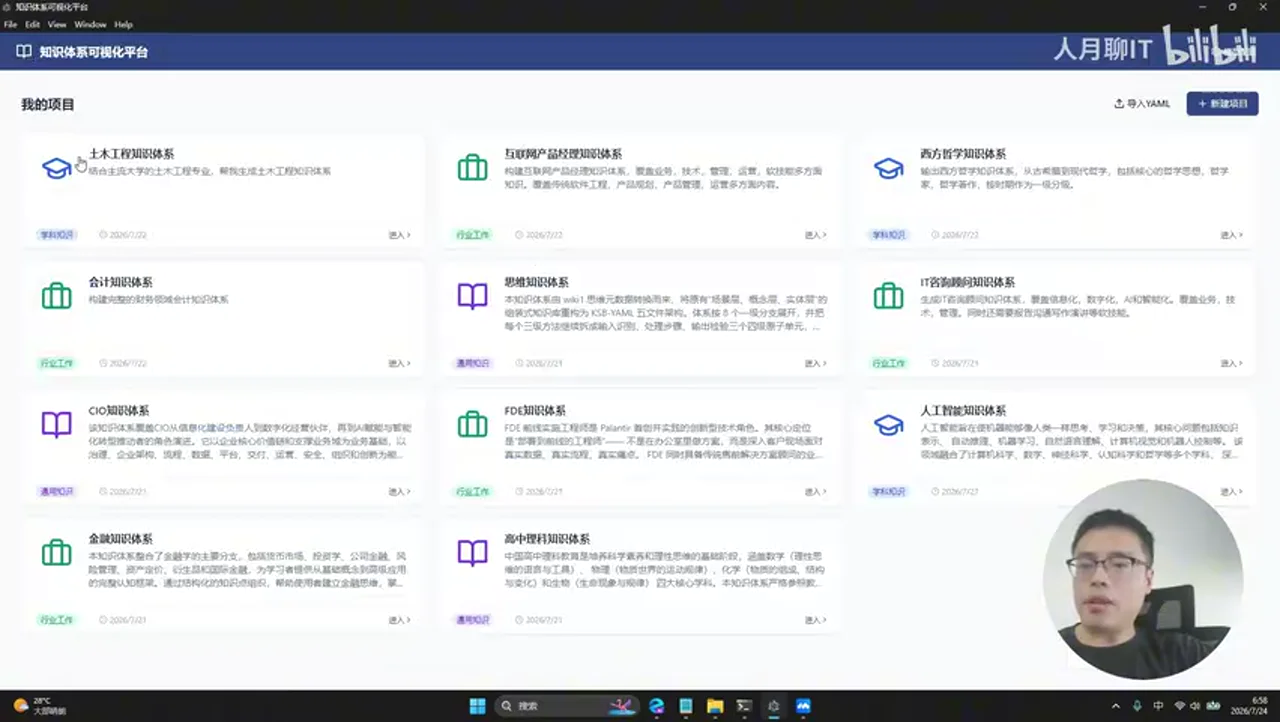Screen dimensions: 1280x722
Task: Click 进入 on the 互联网产品经理知识体系 card
Action: click(816, 235)
